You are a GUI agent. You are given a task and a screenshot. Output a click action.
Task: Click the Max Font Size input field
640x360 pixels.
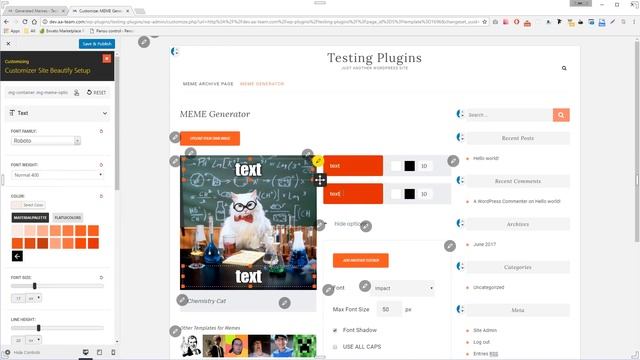(389, 309)
